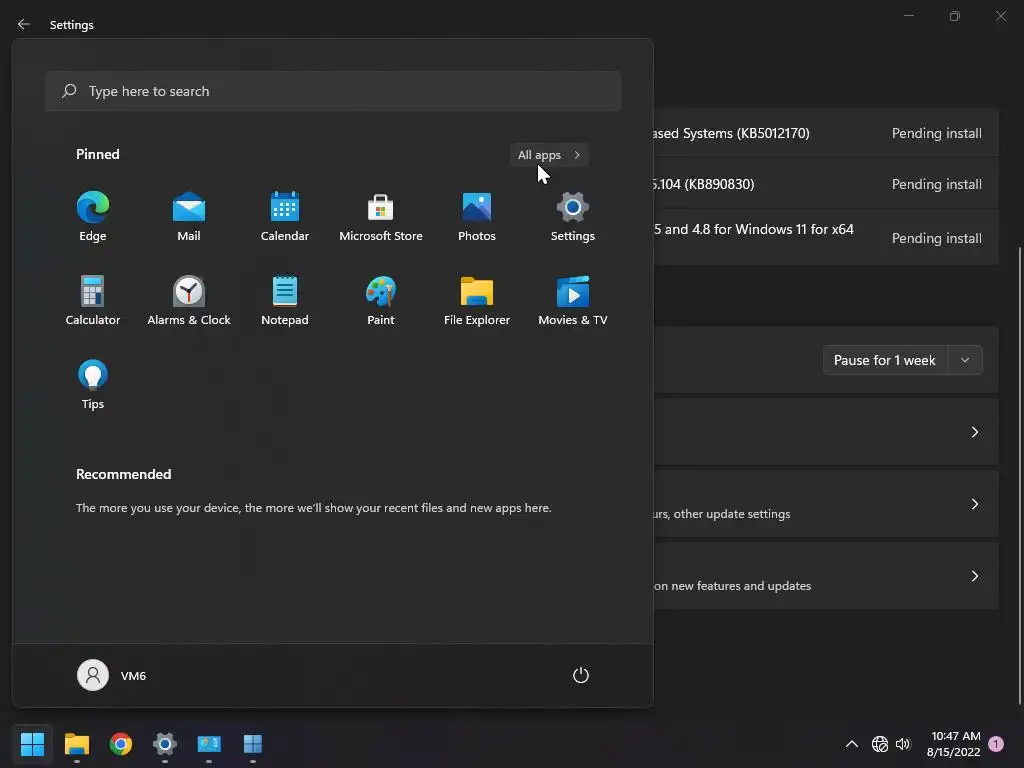The height and width of the screenshot is (768, 1024).
Task: Click the Windows Start button on taskbar
Action: pos(32,744)
